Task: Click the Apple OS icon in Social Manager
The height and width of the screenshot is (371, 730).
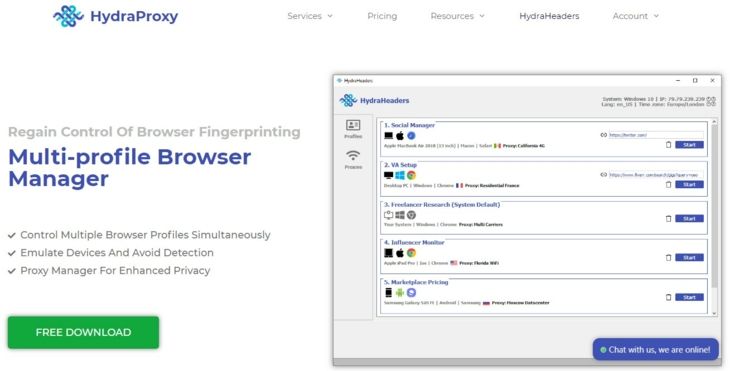Action: pyautogui.click(x=400, y=136)
